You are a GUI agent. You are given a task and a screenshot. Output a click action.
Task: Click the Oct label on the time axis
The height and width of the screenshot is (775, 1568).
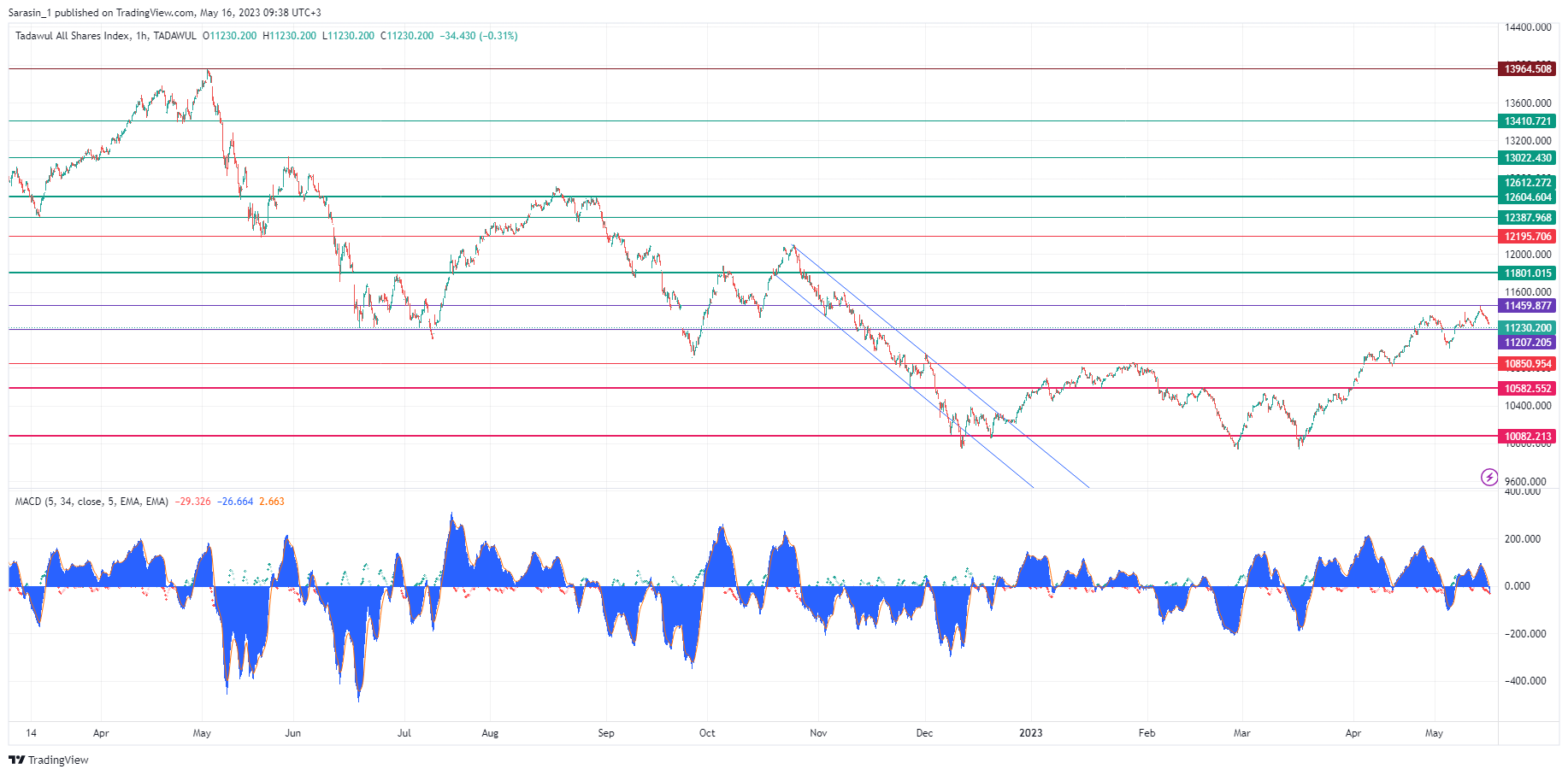pos(707,733)
